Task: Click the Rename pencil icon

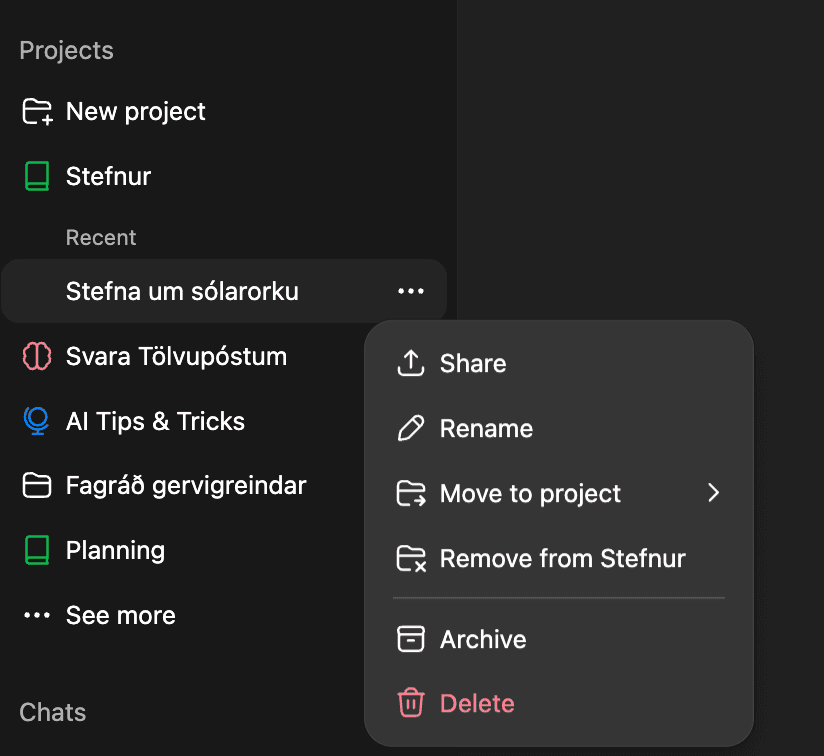Action: 410,428
